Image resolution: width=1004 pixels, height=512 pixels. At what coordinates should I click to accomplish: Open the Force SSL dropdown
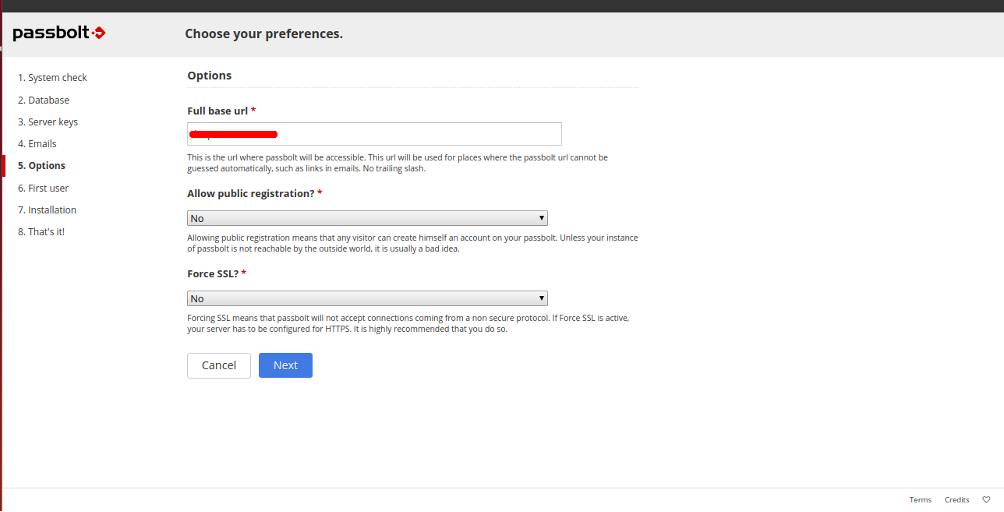[x=368, y=298]
